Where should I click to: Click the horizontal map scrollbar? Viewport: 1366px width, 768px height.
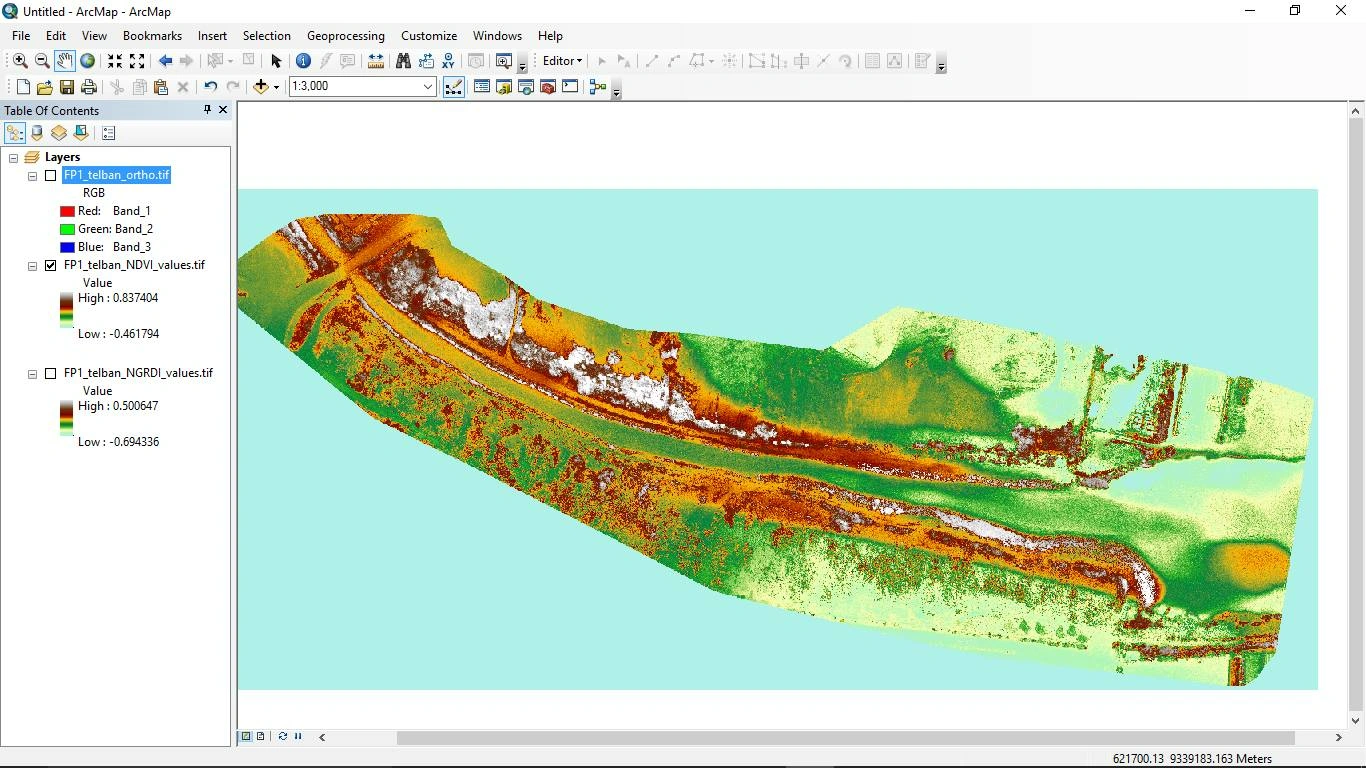click(x=845, y=738)
